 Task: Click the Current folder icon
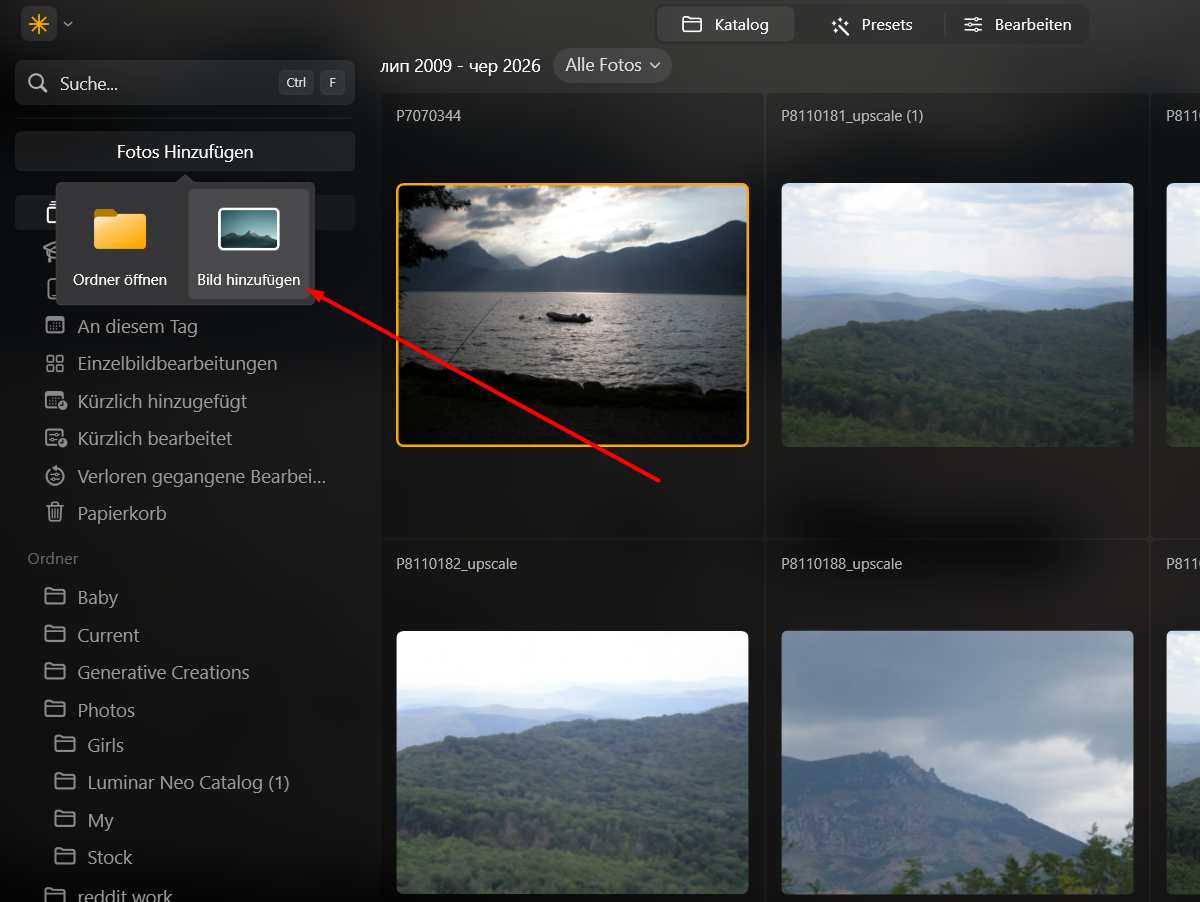pyautogui.click(x=55, y=635)
